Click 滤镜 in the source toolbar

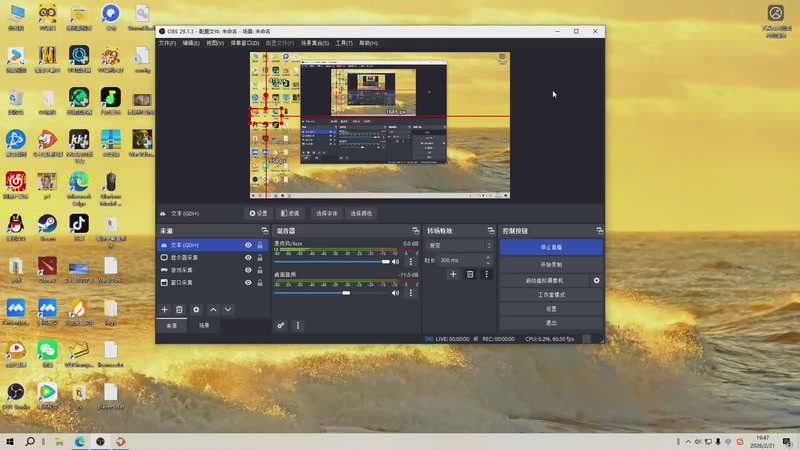point(290,213)
